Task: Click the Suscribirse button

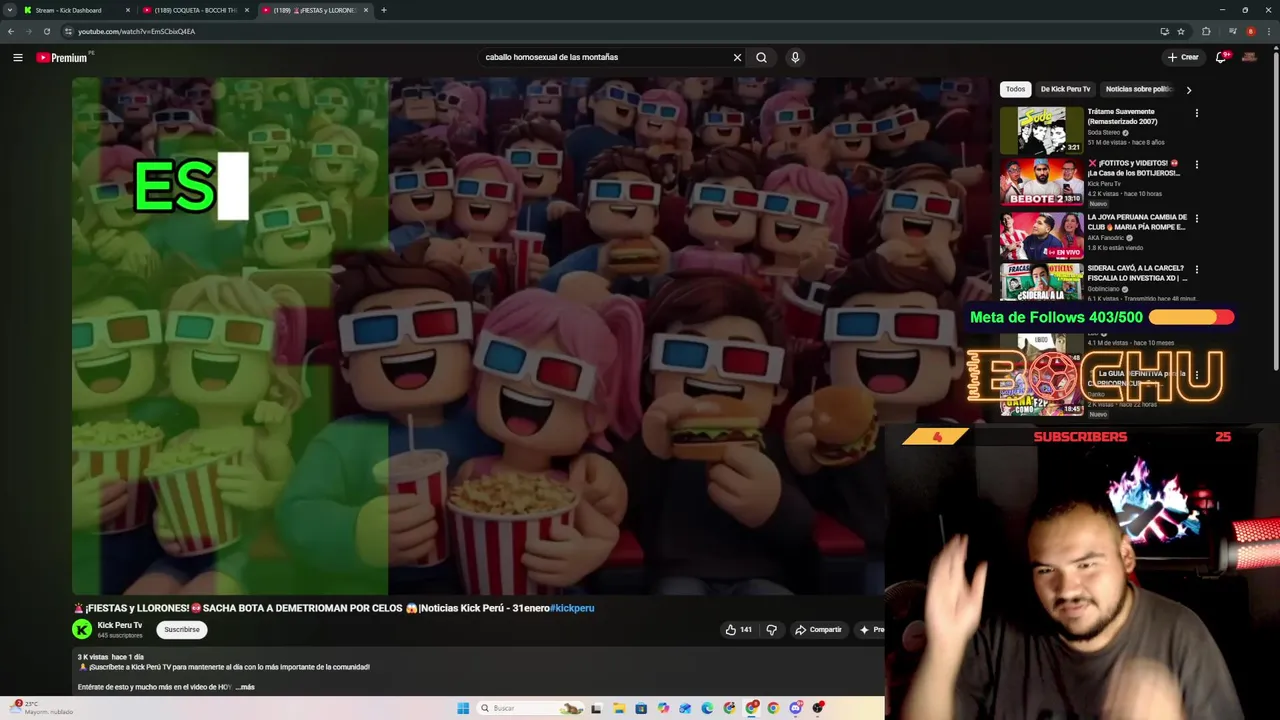Action: click(182, 630)
